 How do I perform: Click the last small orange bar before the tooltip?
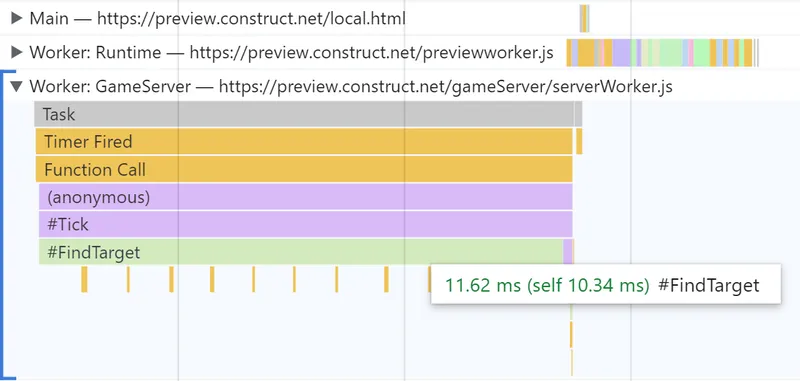(x=386, y=279)
